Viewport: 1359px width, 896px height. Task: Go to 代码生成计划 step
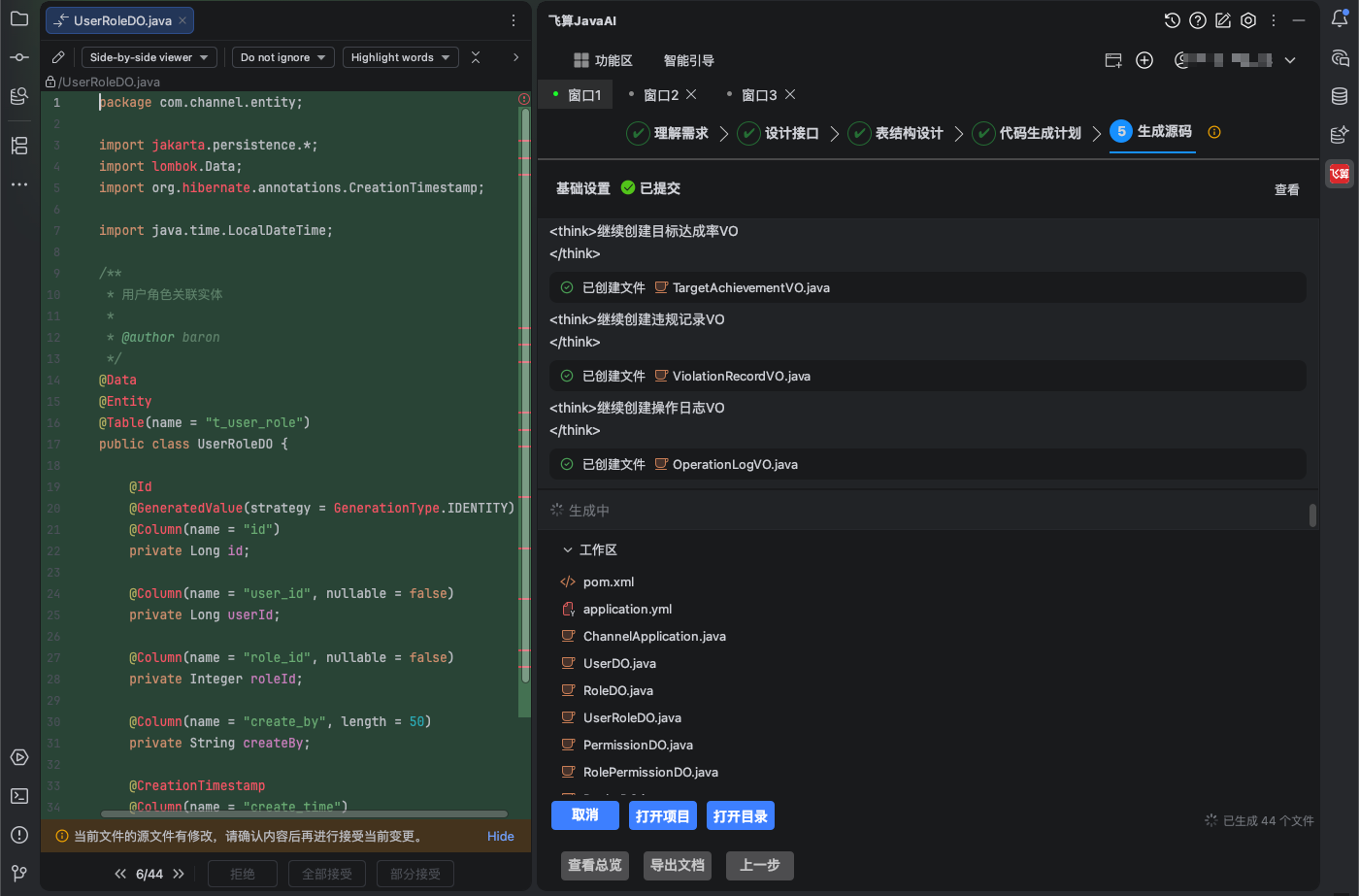click(x=1027, y=133)
